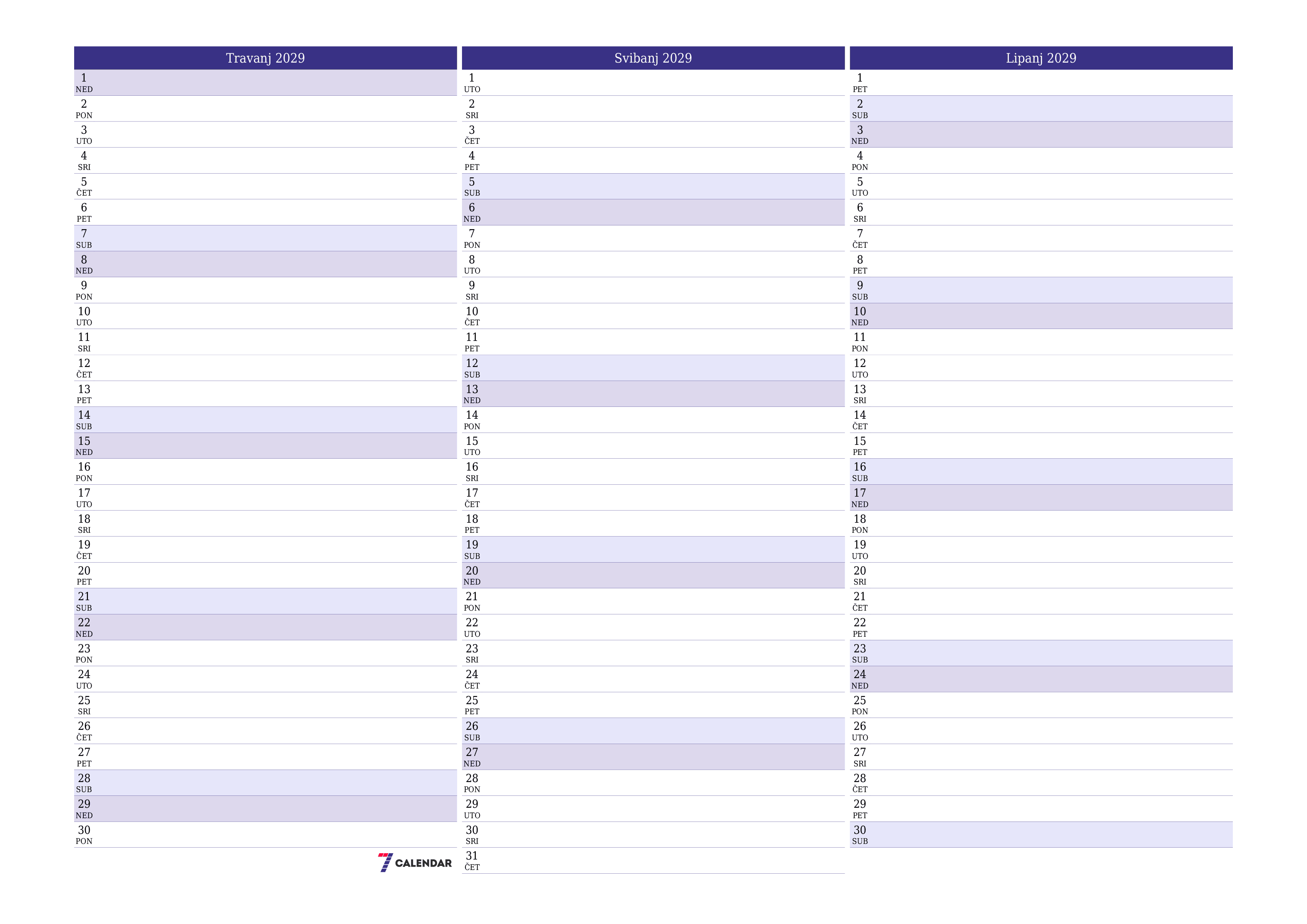
Task: Select the Travanj 2029 month header
Action: [x=265, y=57]
